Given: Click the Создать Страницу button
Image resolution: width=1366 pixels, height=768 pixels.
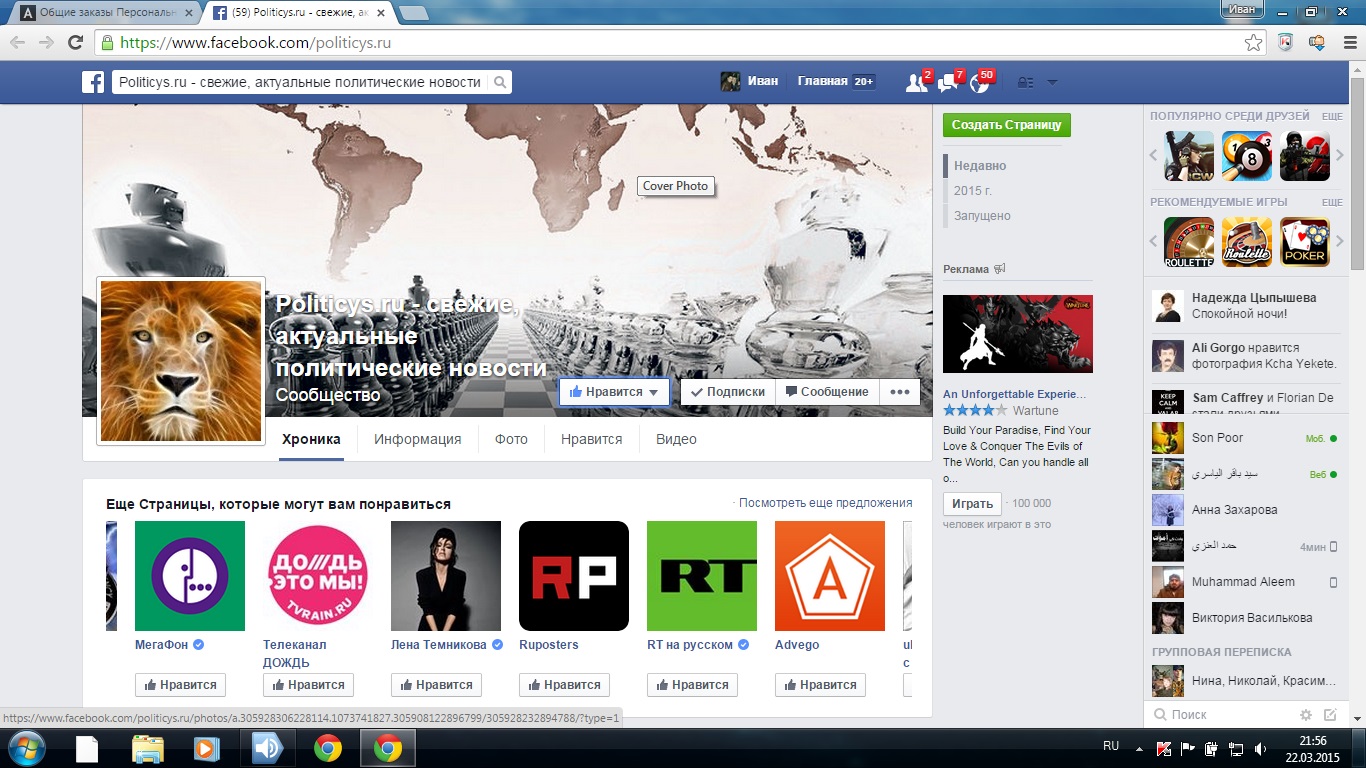Looking at the screenshot, I should click(x=1006, y=125).
